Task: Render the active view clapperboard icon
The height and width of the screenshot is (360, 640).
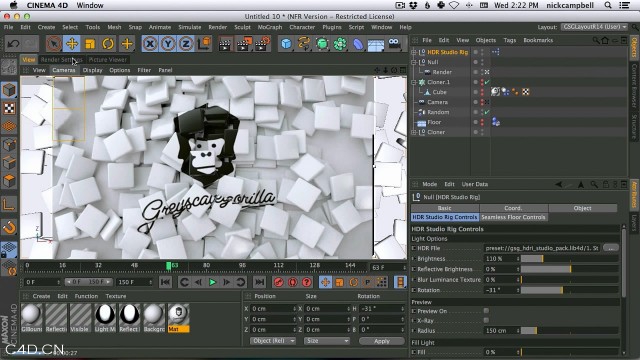Action: coord(225,44)
